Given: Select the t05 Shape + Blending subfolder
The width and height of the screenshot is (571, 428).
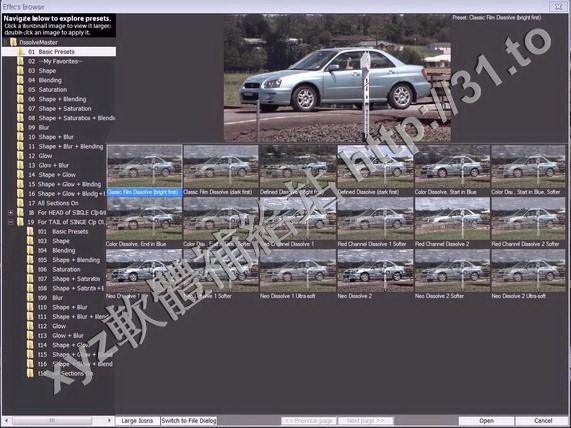Looking at the screenshot, I should [x=68, y=260].
